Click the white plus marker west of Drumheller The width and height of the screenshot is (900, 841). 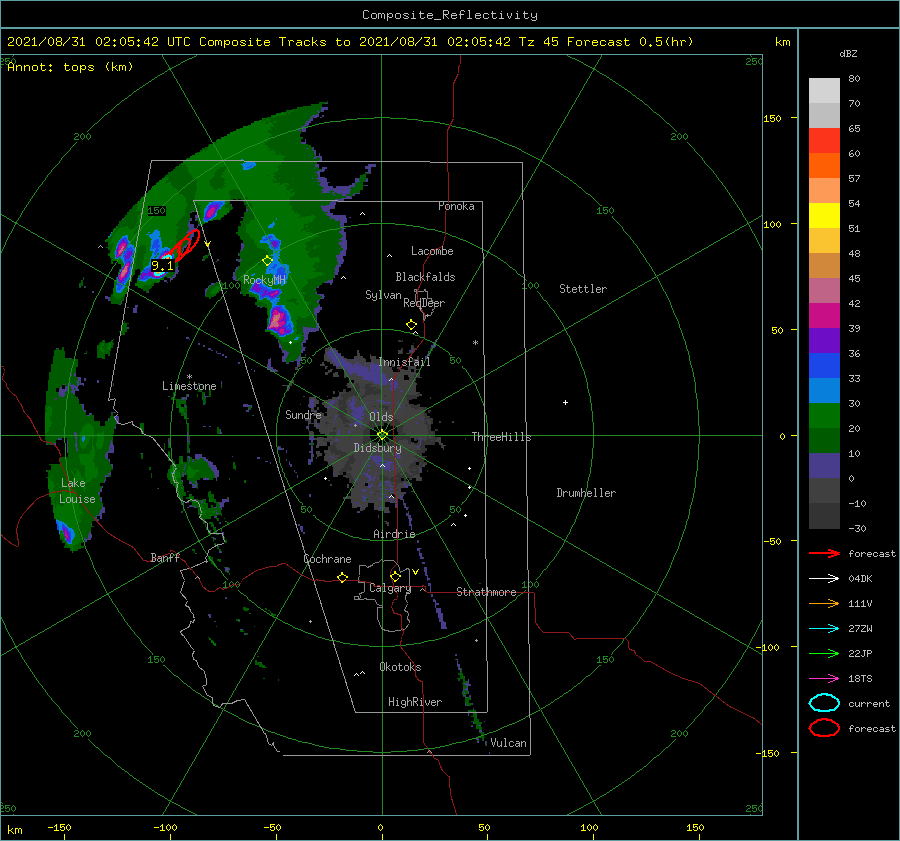click(x=565, y=402)
